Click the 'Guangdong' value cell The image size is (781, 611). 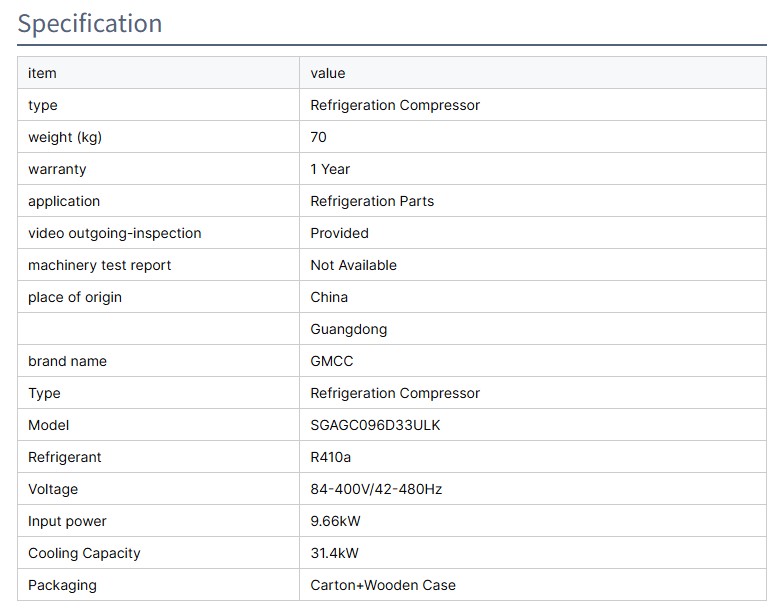click(x=349, y=329)
